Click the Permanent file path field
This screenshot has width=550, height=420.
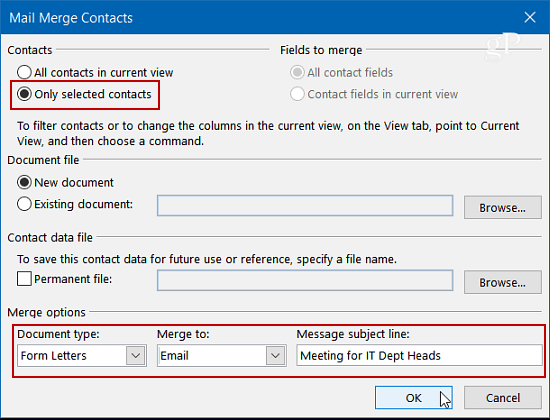pos(305,280)
